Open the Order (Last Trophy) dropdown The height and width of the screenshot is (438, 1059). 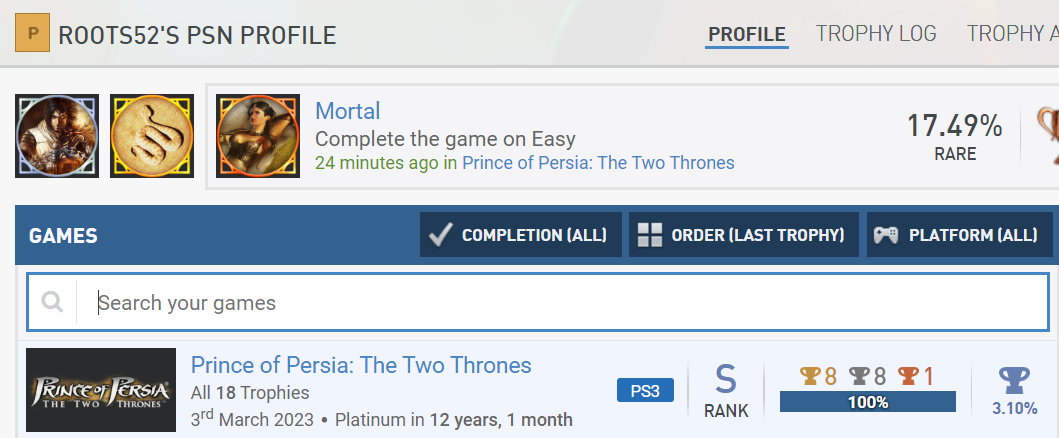click(743, 235)
